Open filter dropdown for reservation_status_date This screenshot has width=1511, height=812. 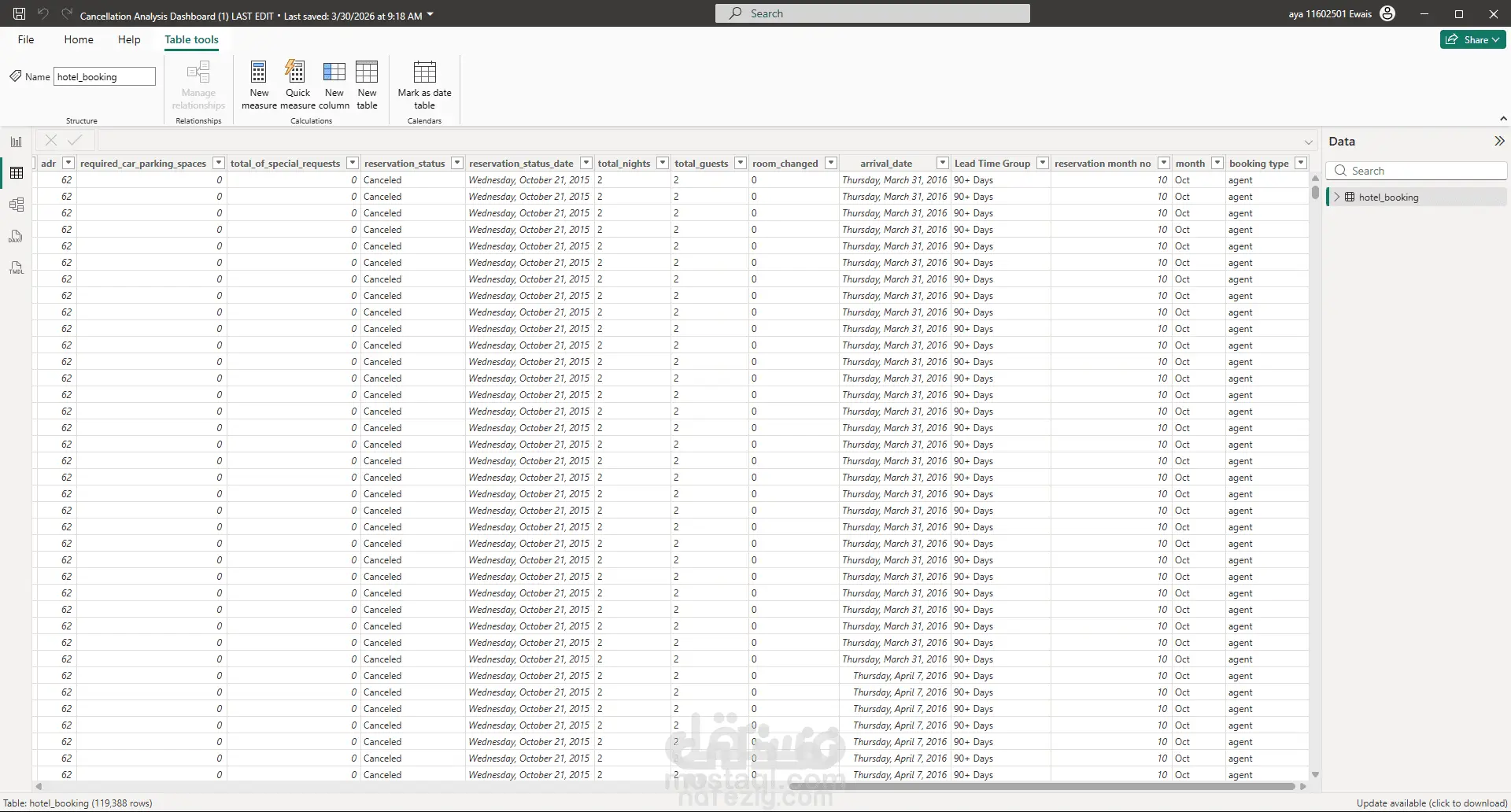click(586, 163)
